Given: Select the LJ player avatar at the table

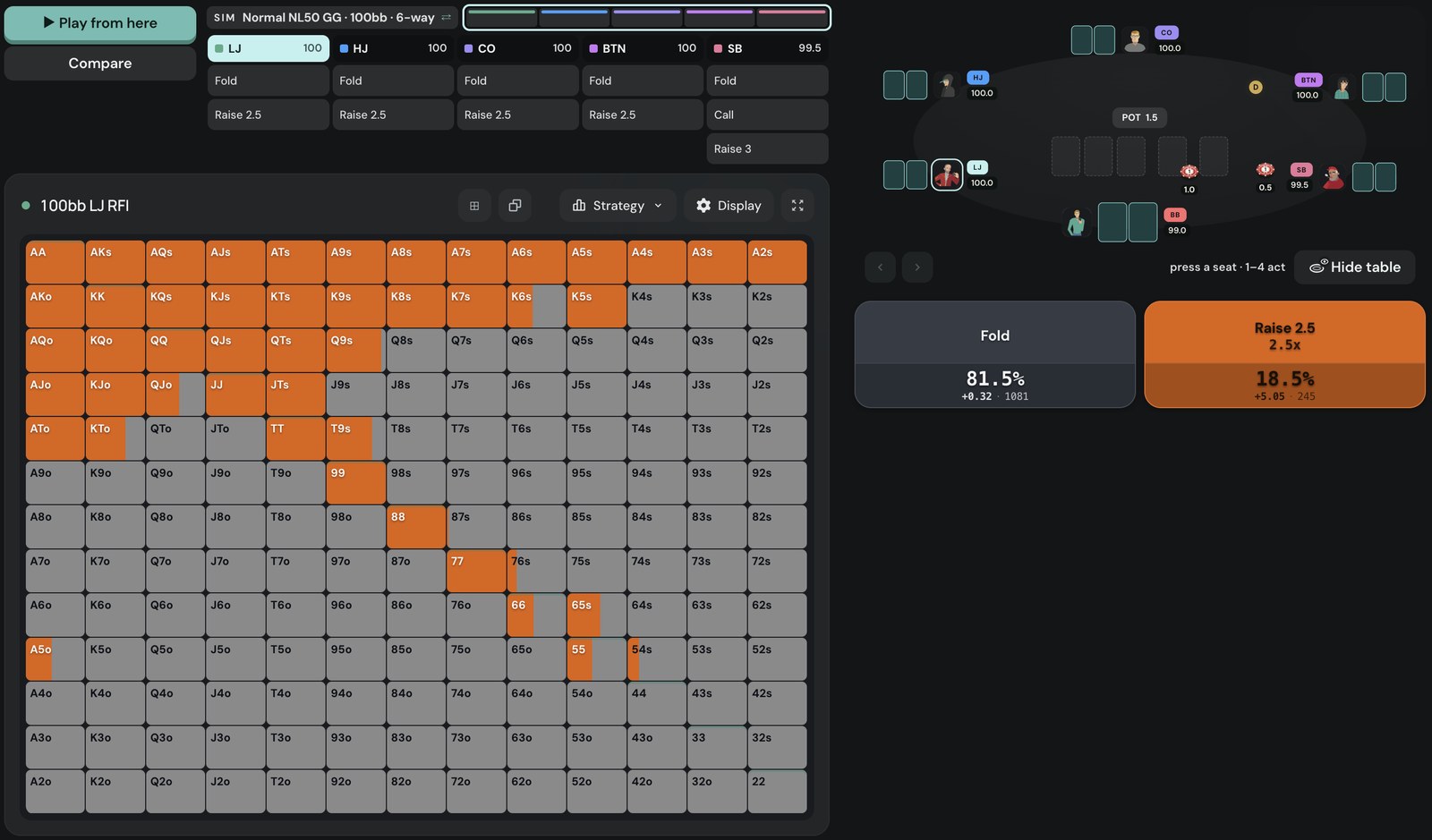Looking at the screenshot, I should [947, 174].
